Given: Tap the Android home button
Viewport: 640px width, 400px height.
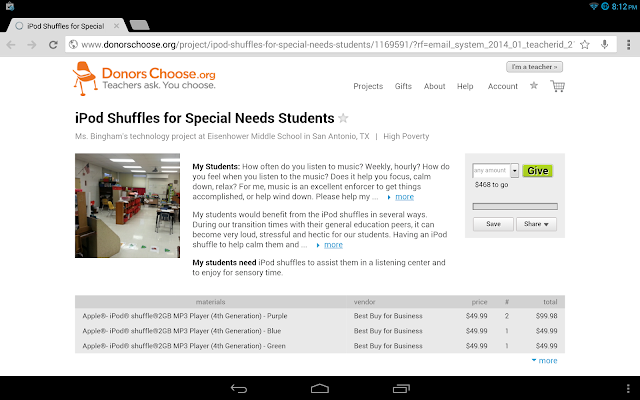Looking at the screenshot, I should tap(320, 388).
